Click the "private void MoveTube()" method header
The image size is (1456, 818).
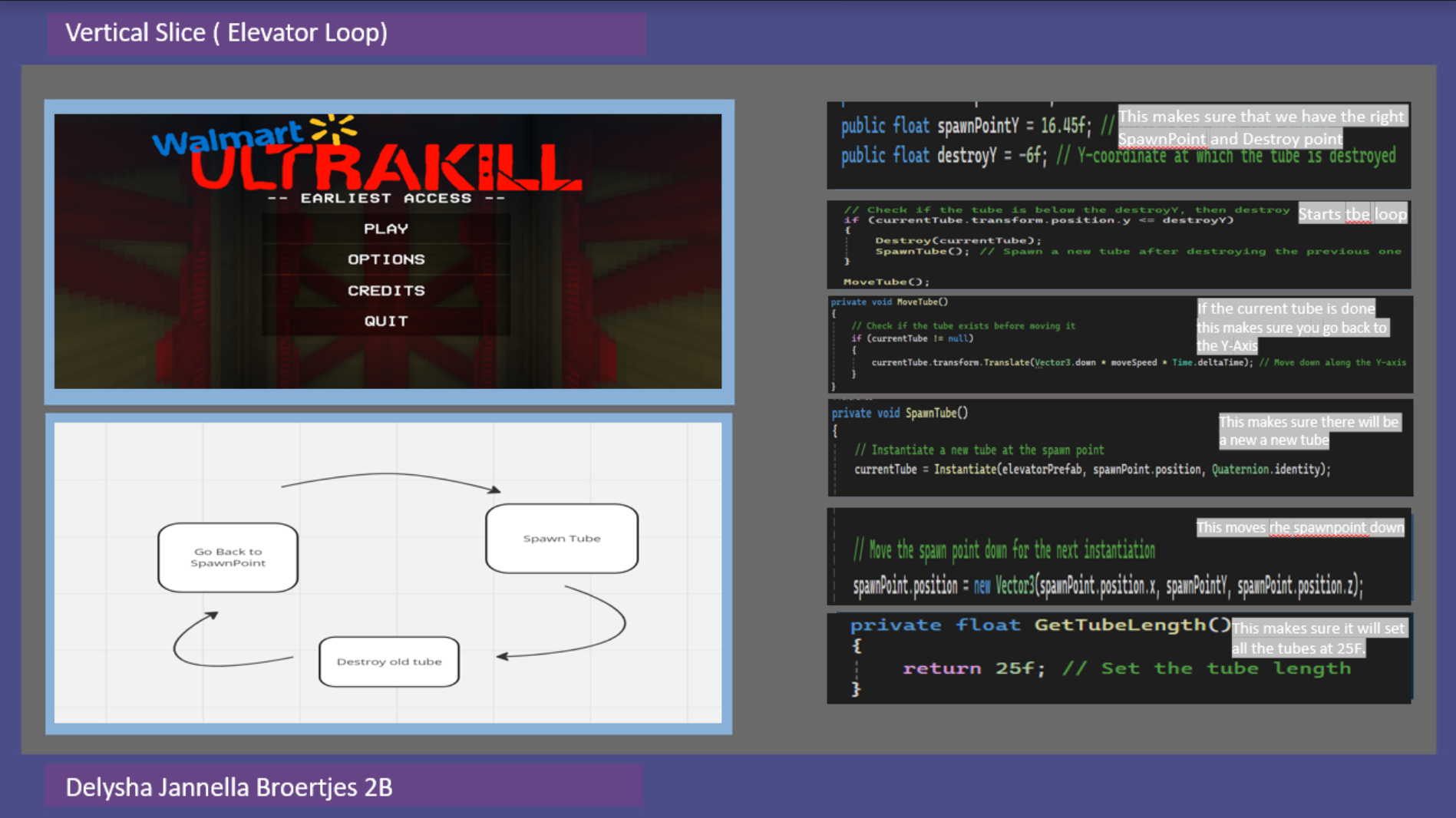890,302
